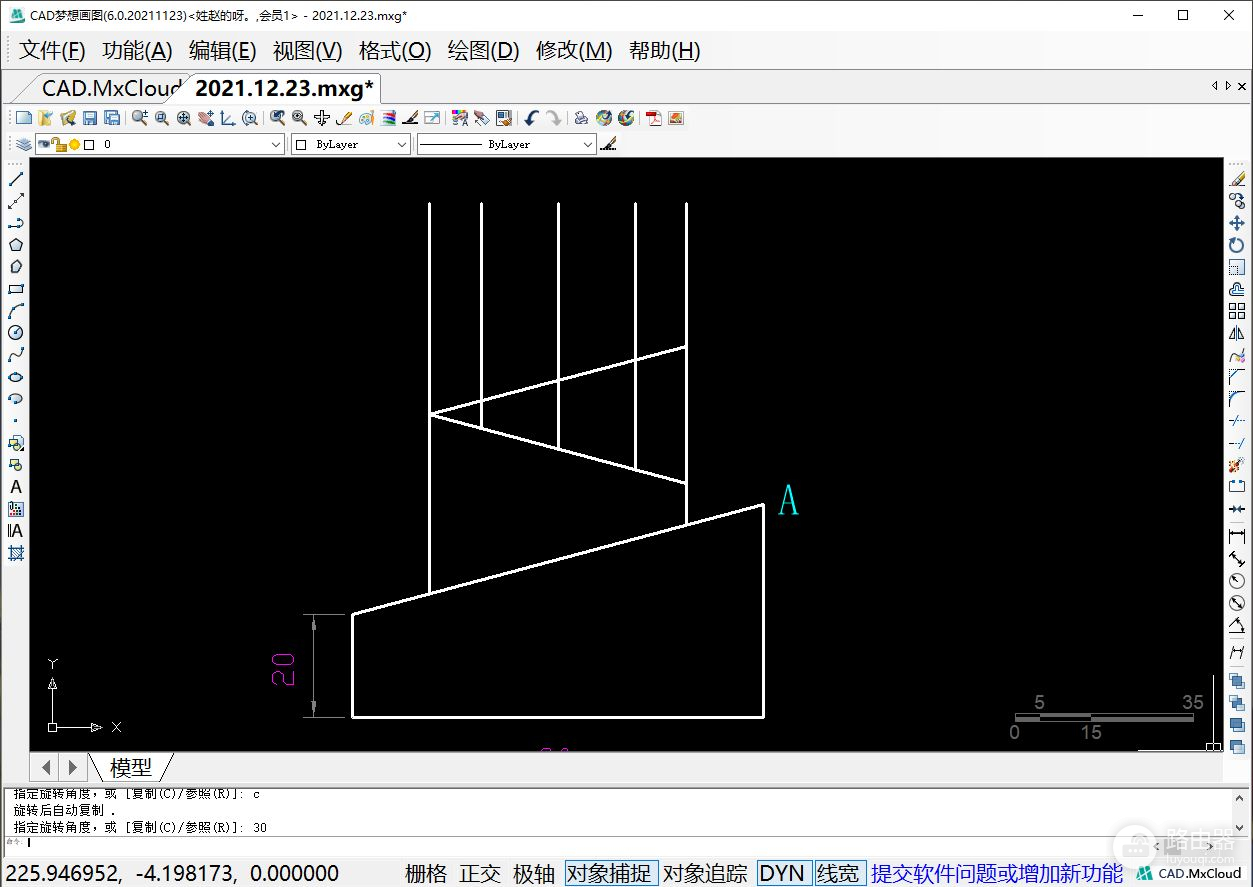Viewport: 1253px width, 887px height.
Task: Activate the Rotate tool in right toolbar
Action: tap(1237, 245)
